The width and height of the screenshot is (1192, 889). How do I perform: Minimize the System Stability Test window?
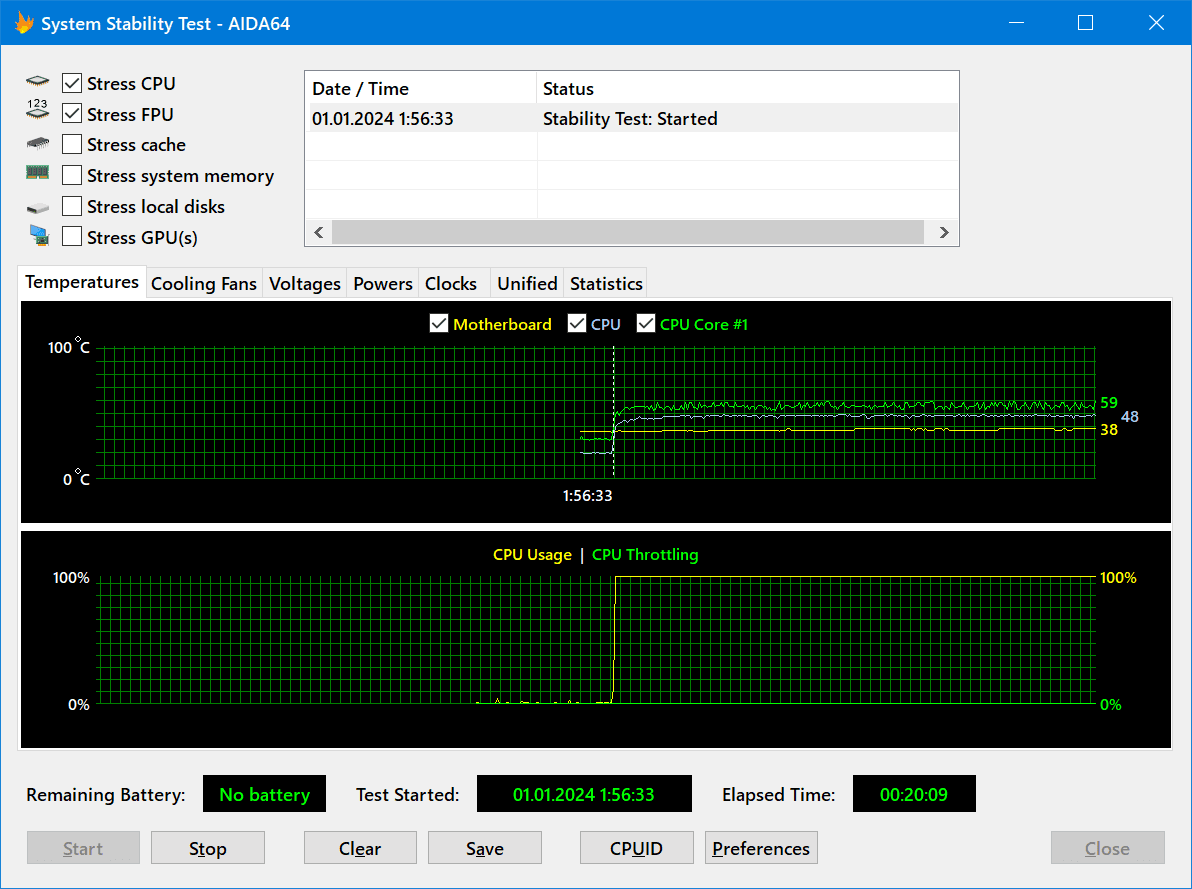[1016, 23]
